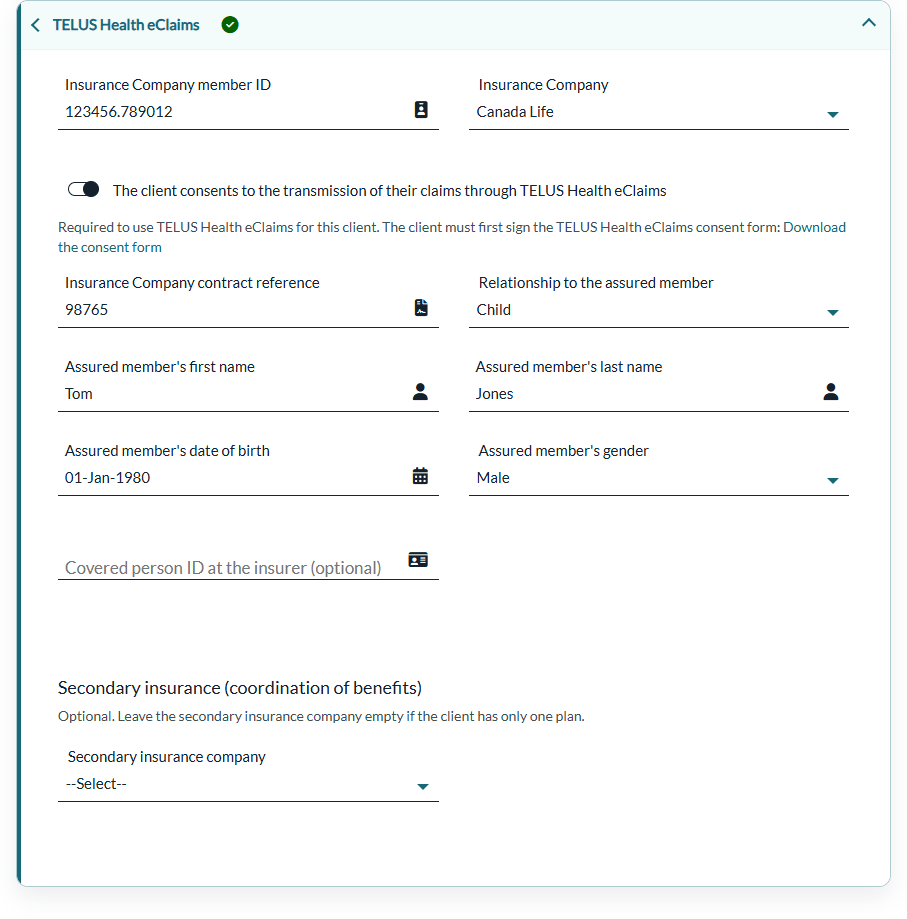The image size is (907, 919).
Task: Click the consent statement text label
Action: 390,191
